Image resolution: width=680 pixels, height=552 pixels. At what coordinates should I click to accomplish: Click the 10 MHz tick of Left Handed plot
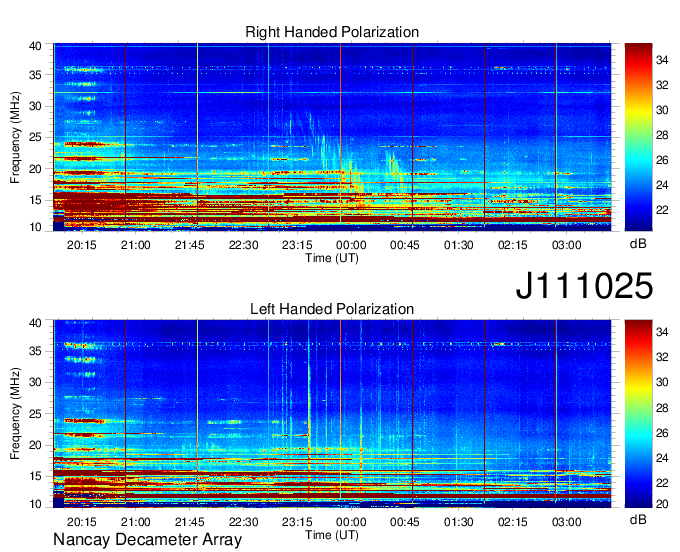tap(35, 504)
